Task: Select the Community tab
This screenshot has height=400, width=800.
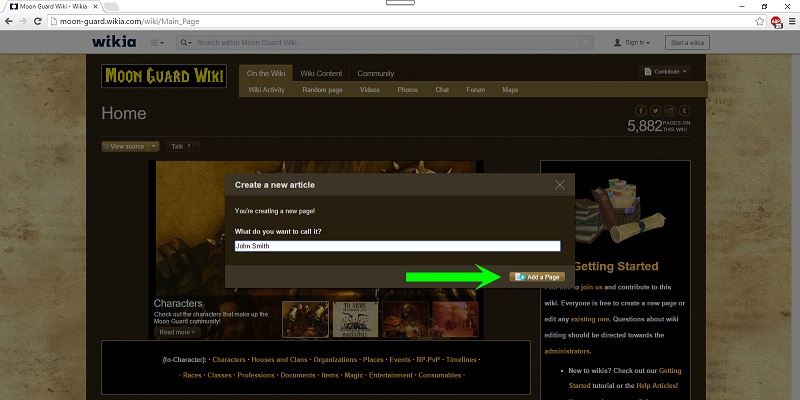Action: (x=376, y=73)
